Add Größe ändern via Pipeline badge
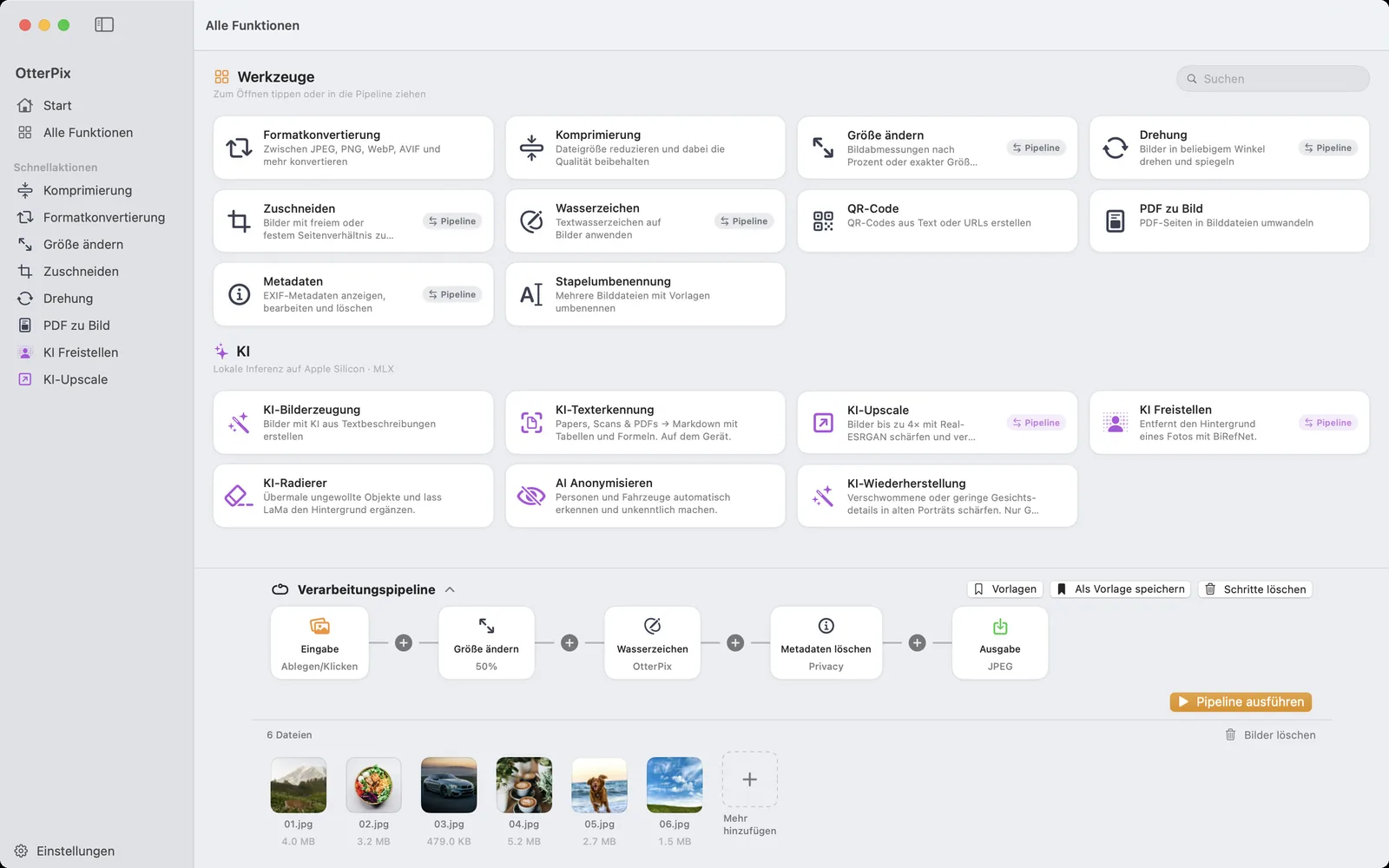This screenshot has width=1389, height=868. tap(1037, 148)
